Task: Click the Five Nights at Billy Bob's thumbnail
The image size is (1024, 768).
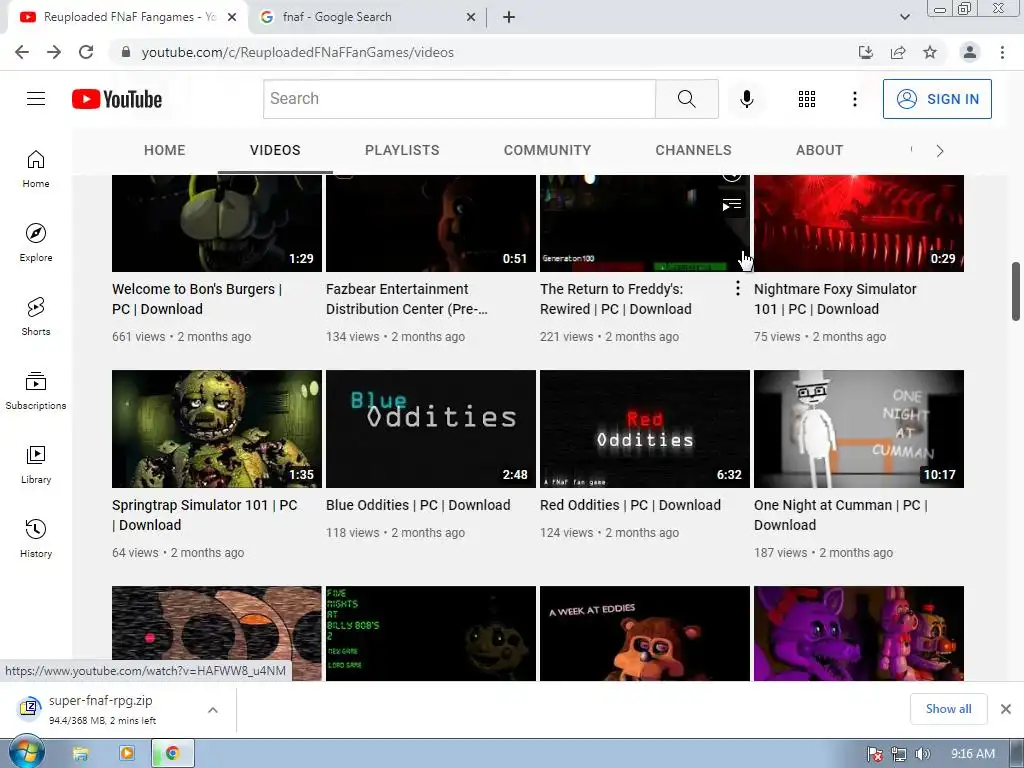Action: click(x=431, y=633)
